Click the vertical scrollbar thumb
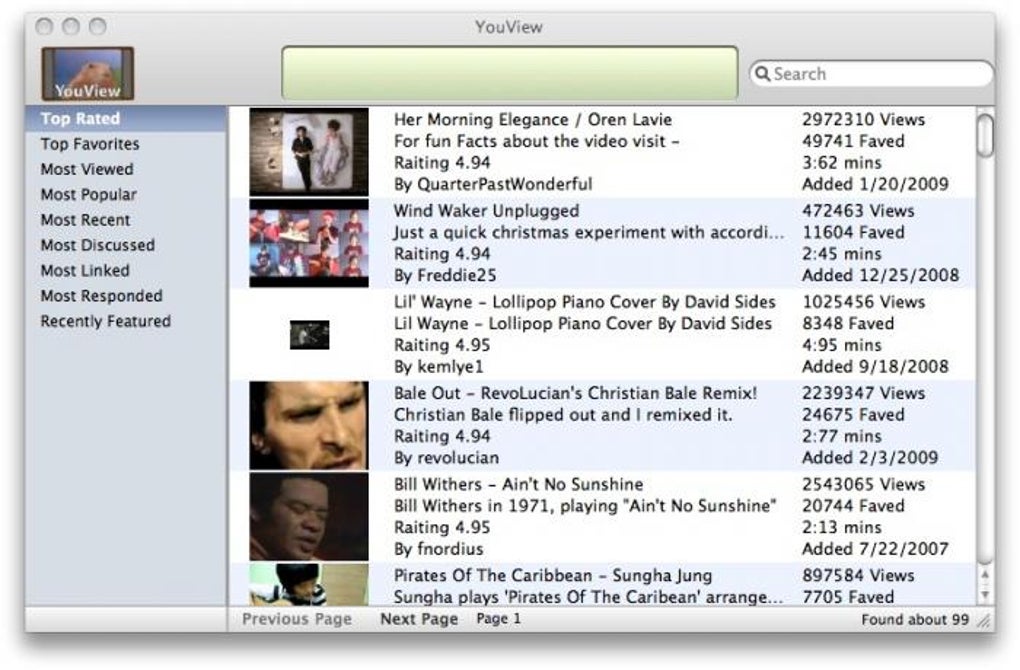This screenshot has width=1020, height=670. pyautogui.click(x=985, y=135)
